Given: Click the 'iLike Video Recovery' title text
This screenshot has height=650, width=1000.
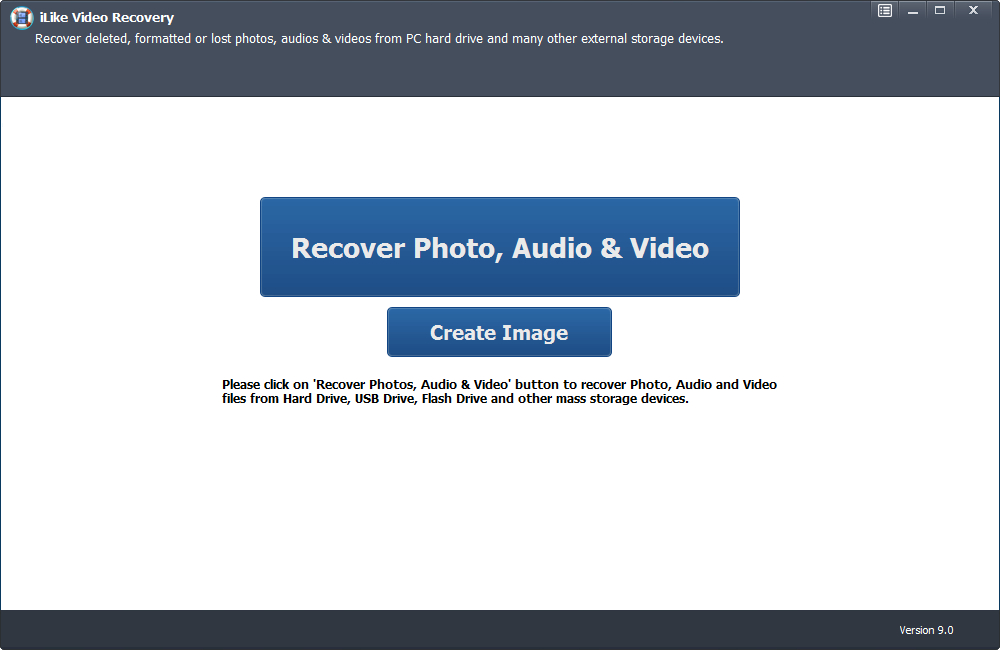Looking at the screenshot, I should 107,18.
